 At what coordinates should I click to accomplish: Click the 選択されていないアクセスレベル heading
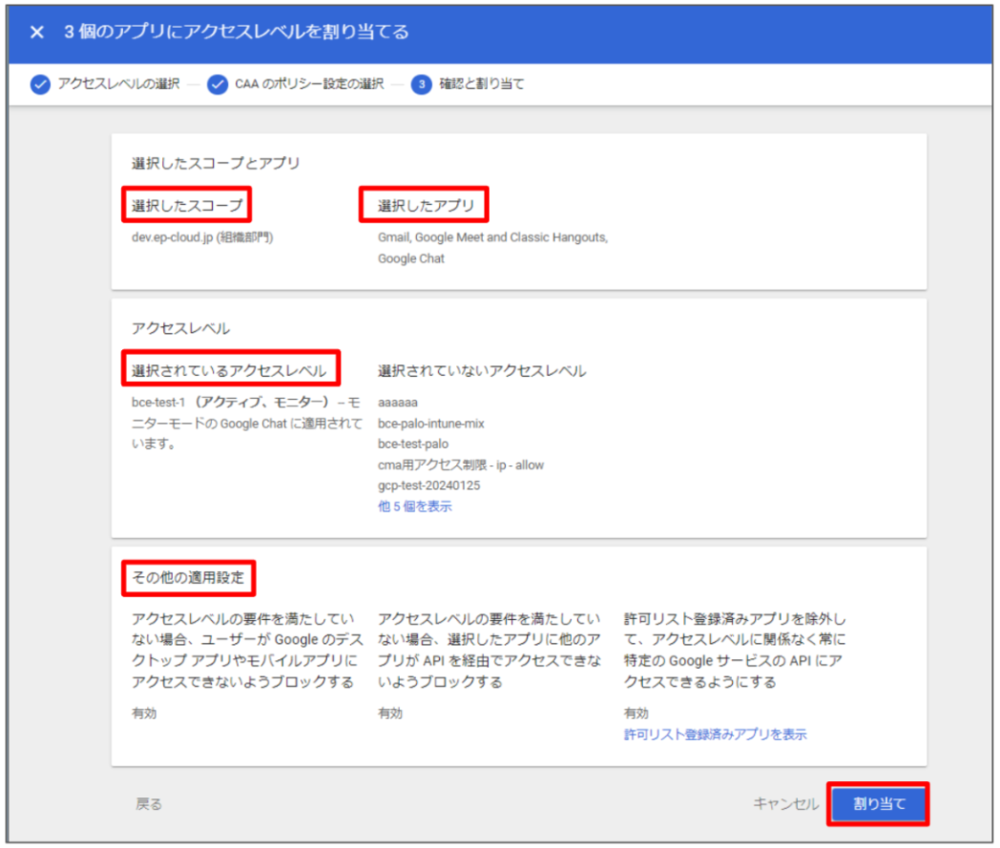coord(482,371)
